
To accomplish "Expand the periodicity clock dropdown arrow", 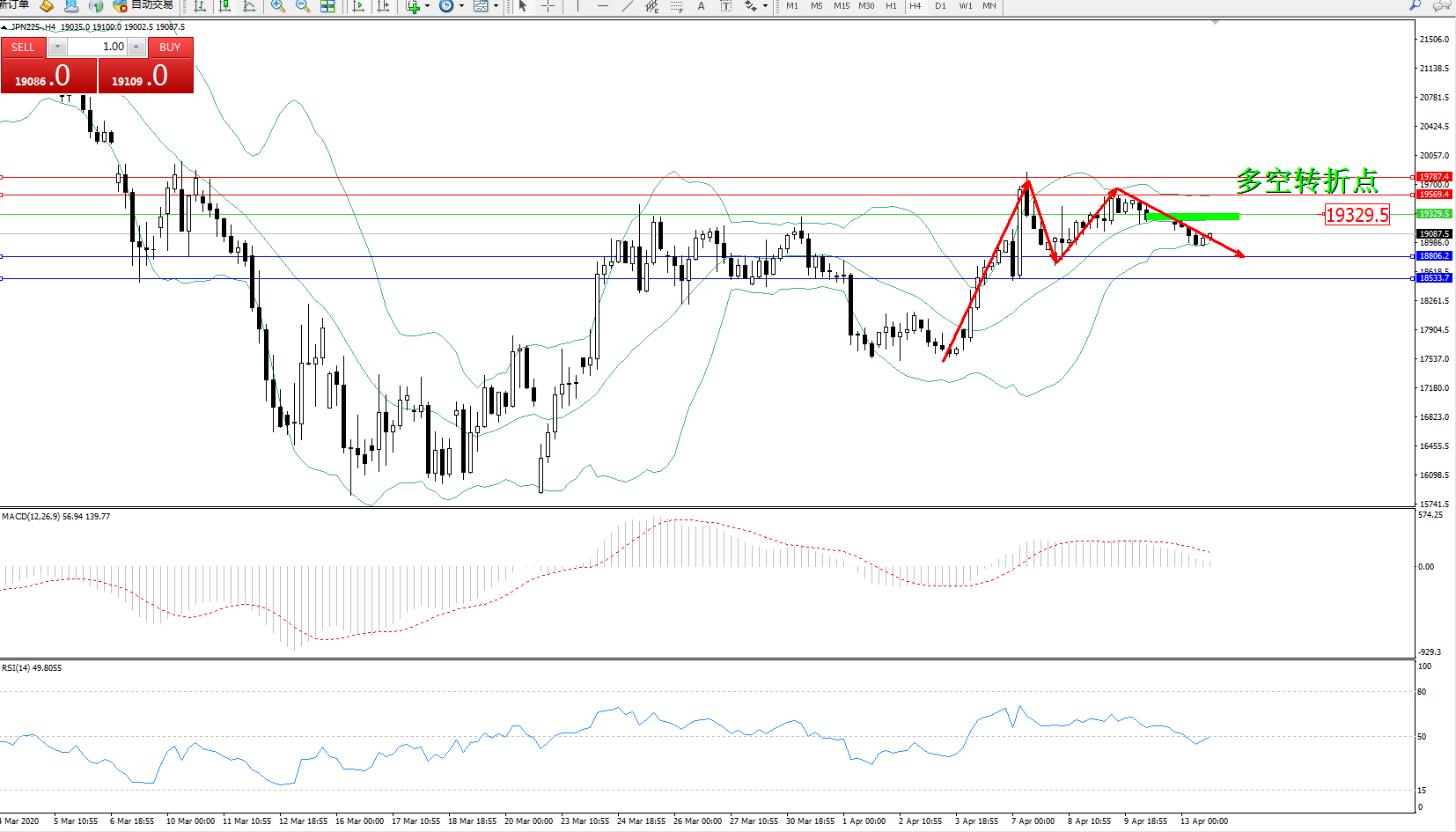I will click(461, 6).
